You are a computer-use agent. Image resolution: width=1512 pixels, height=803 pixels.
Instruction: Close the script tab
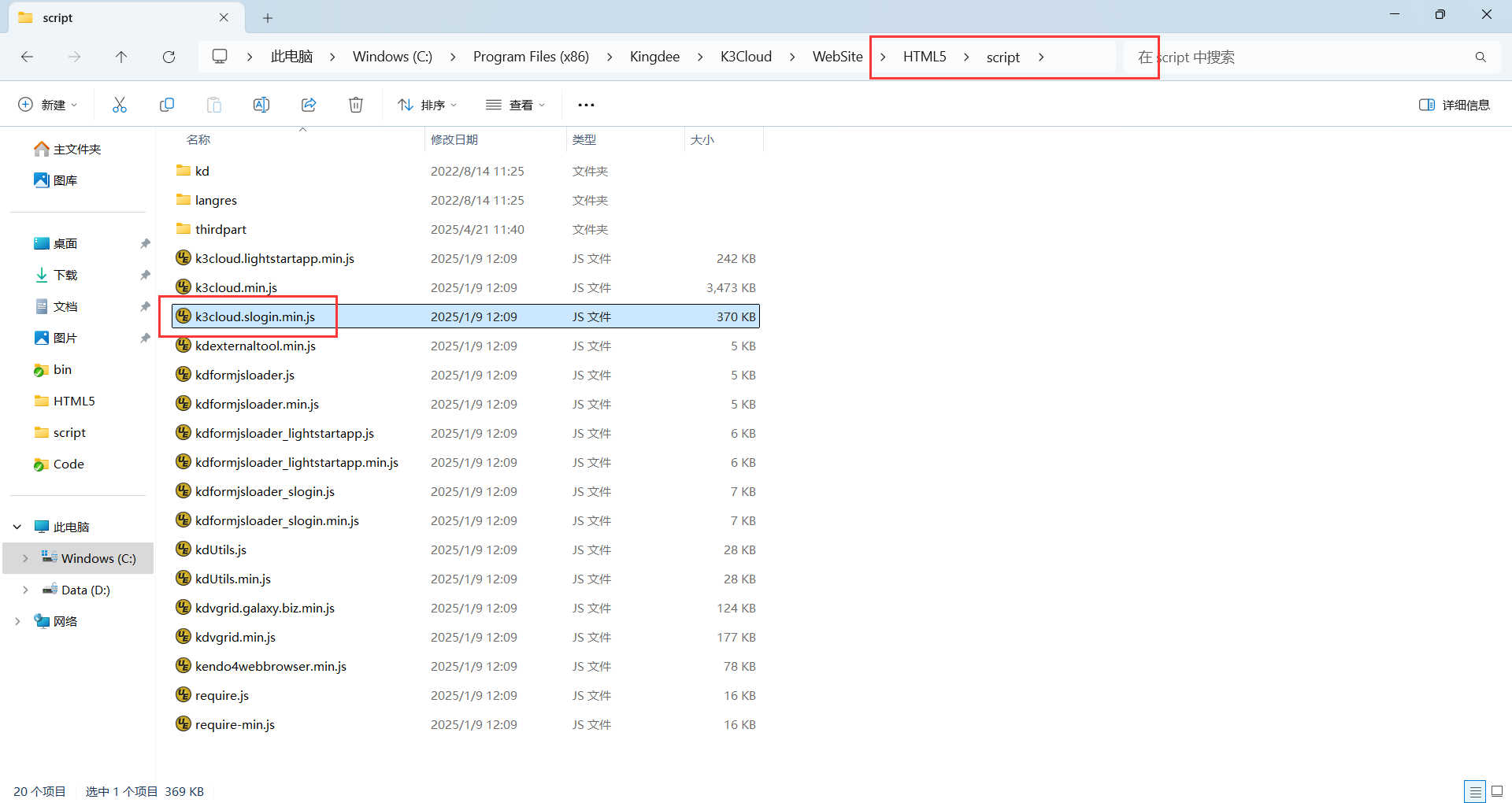(x=224, y=17)
